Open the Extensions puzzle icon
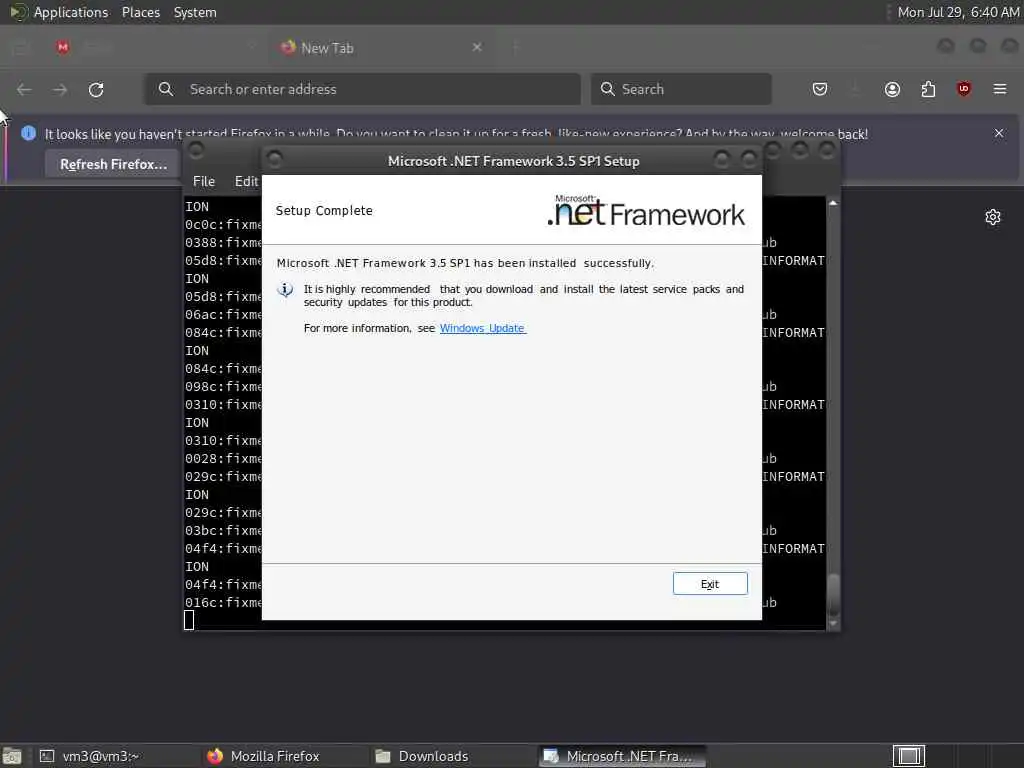This screenshot has height=768, width=1024. click(928, 89)
